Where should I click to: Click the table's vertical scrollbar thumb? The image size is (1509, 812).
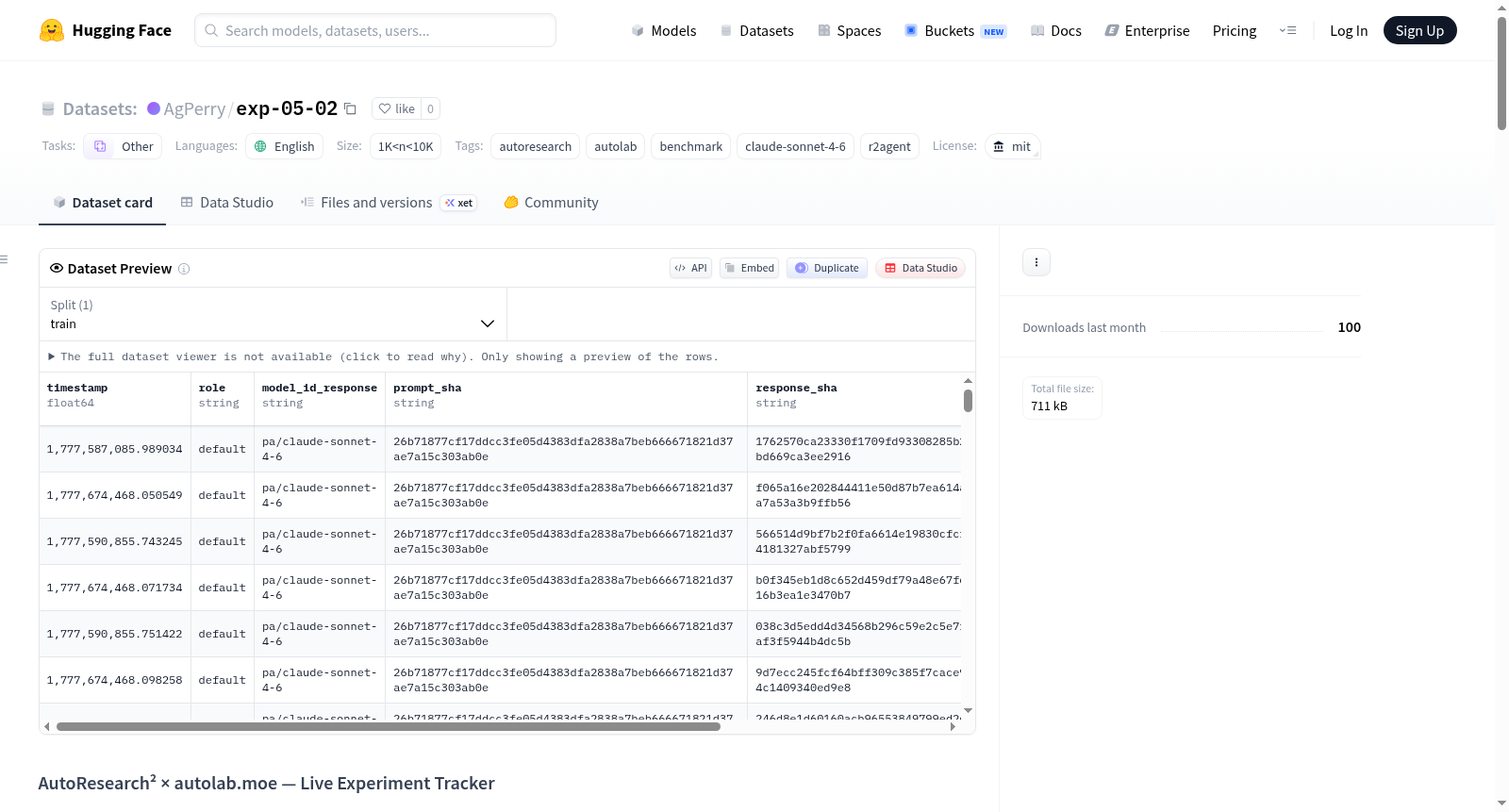[968, 401]
